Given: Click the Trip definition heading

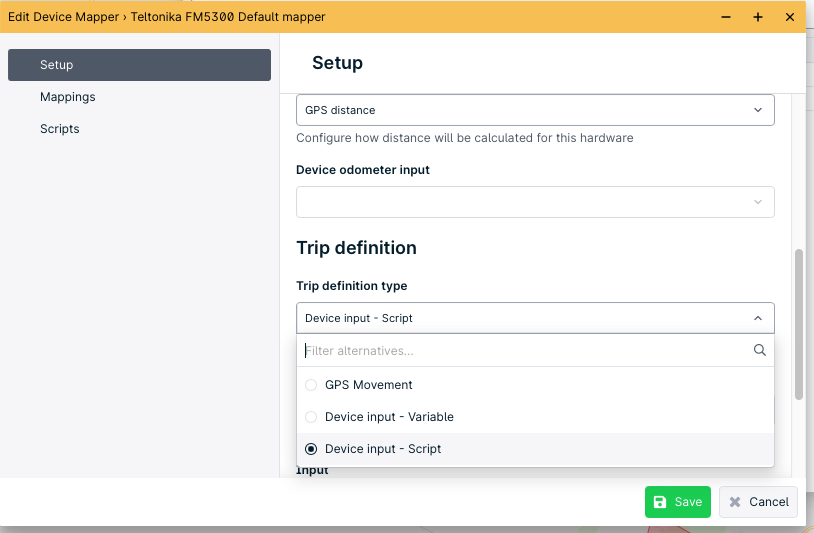Looking at the screenshot, I should coord(356,248).
